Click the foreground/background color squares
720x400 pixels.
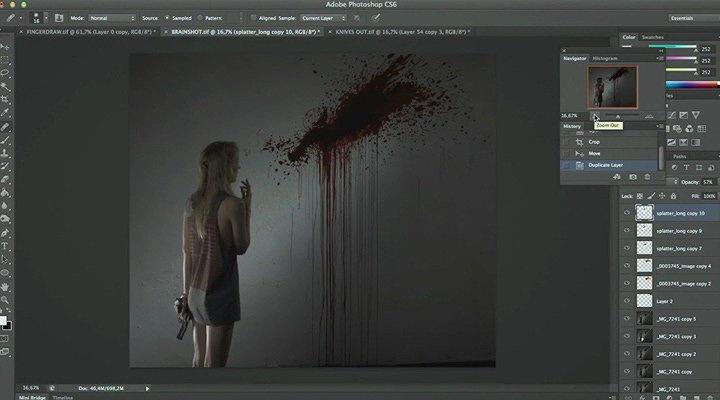[6, 322]
